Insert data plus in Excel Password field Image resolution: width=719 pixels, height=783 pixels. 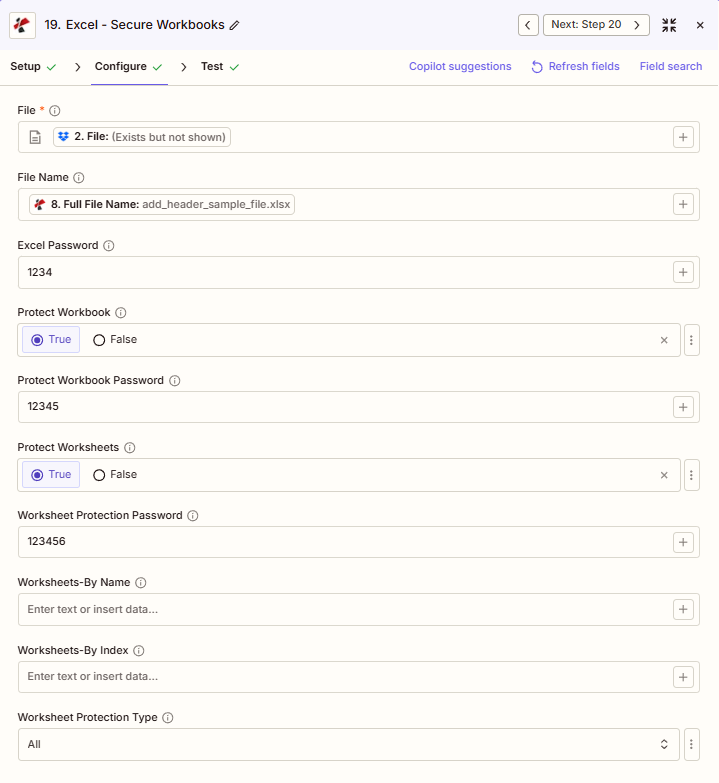[683, 272]
